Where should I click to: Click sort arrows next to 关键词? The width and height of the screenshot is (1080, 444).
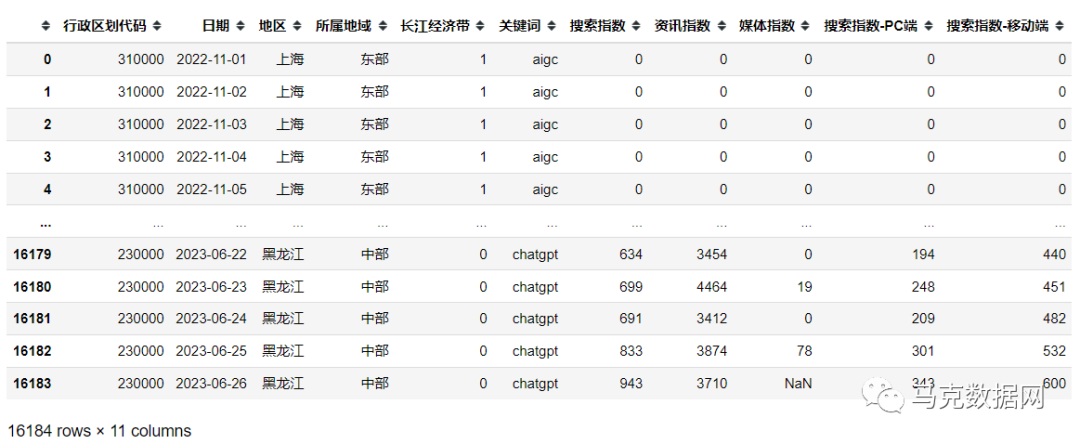[x=552, y=26]
